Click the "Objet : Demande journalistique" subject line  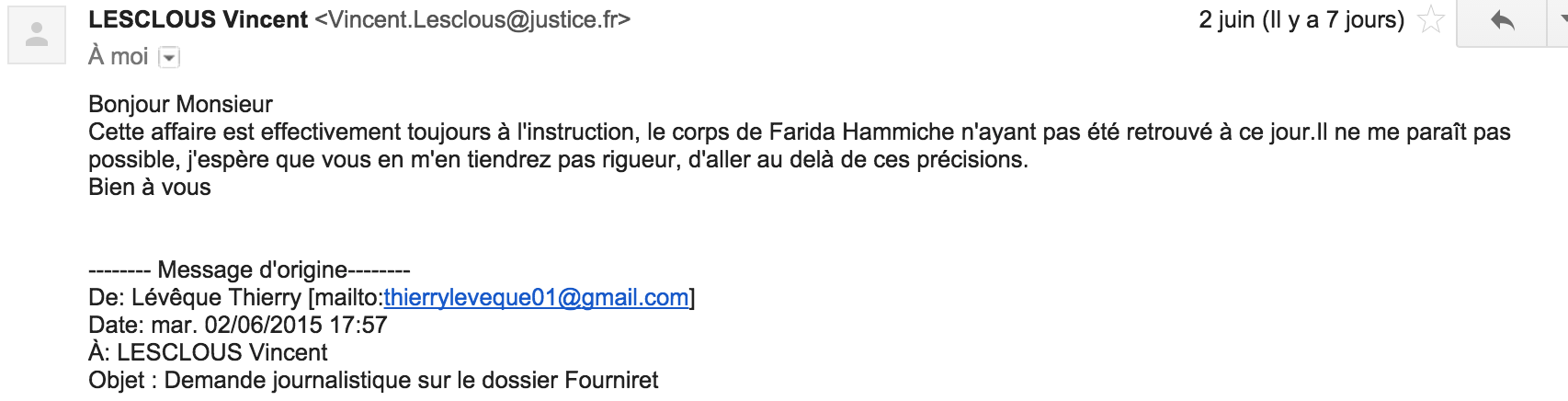[x=373, y=381]
